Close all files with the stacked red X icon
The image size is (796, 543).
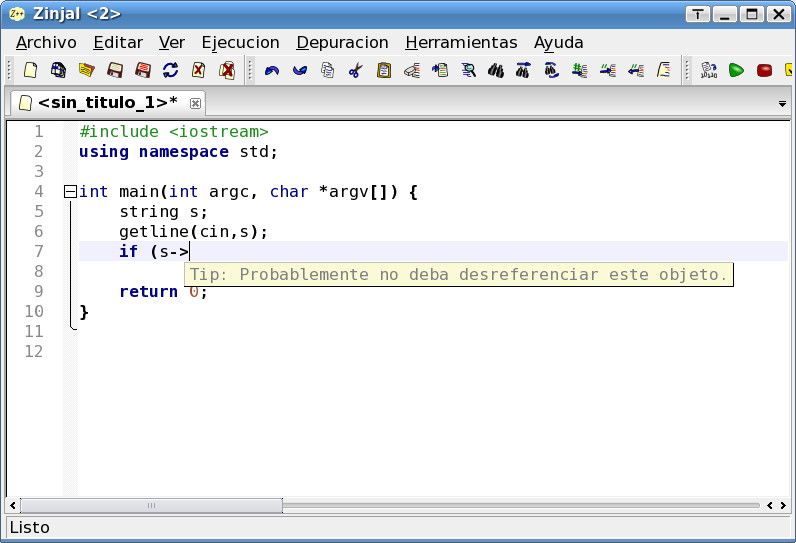click(x=227, y=70)
